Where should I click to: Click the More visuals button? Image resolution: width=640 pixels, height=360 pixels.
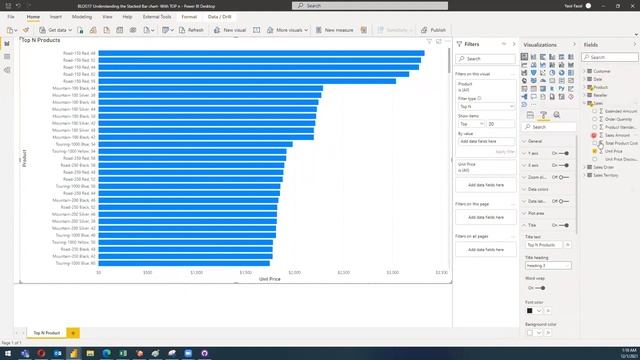click(x=287, y=30)
